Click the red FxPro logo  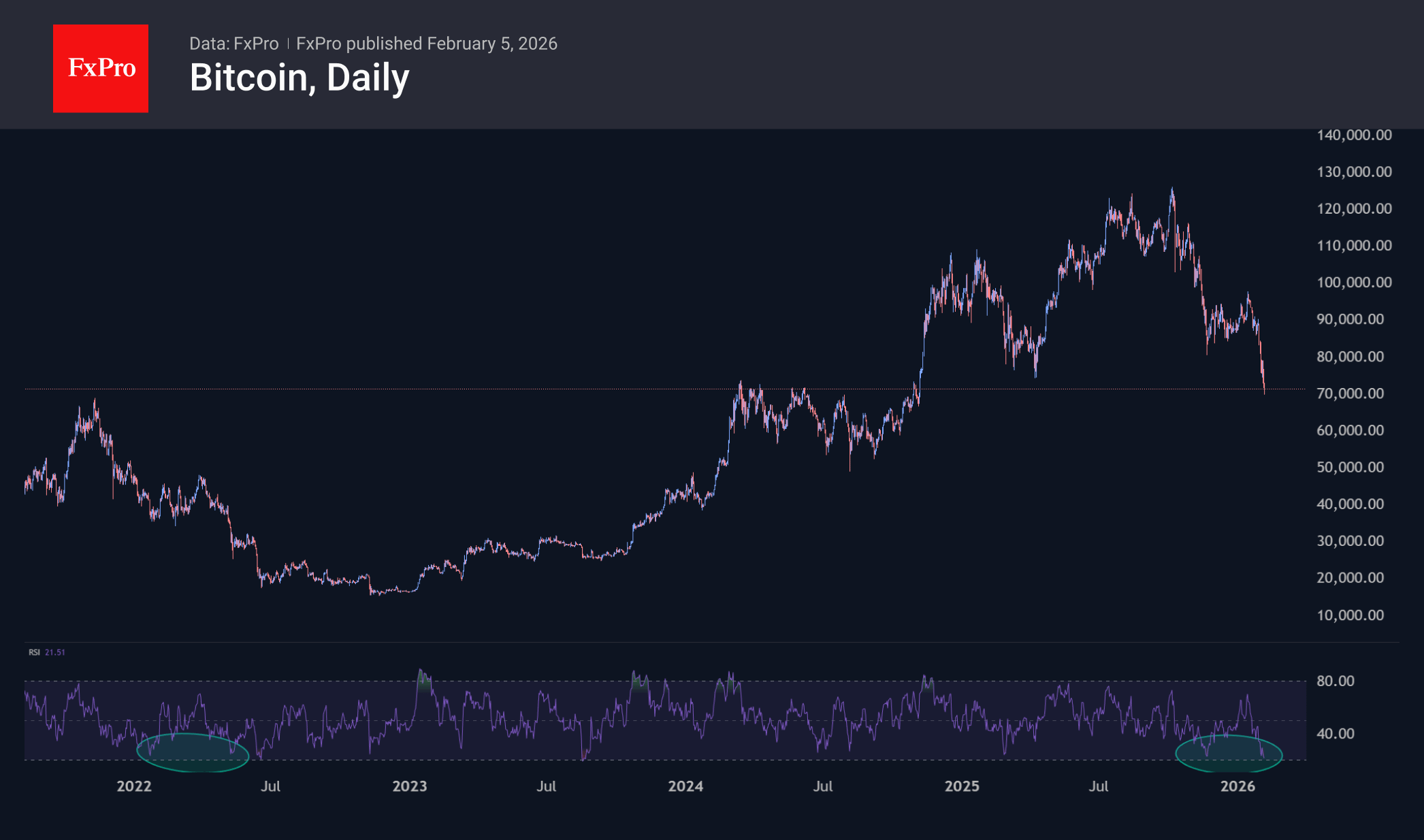pyautogui.click(x=101, y=68)
